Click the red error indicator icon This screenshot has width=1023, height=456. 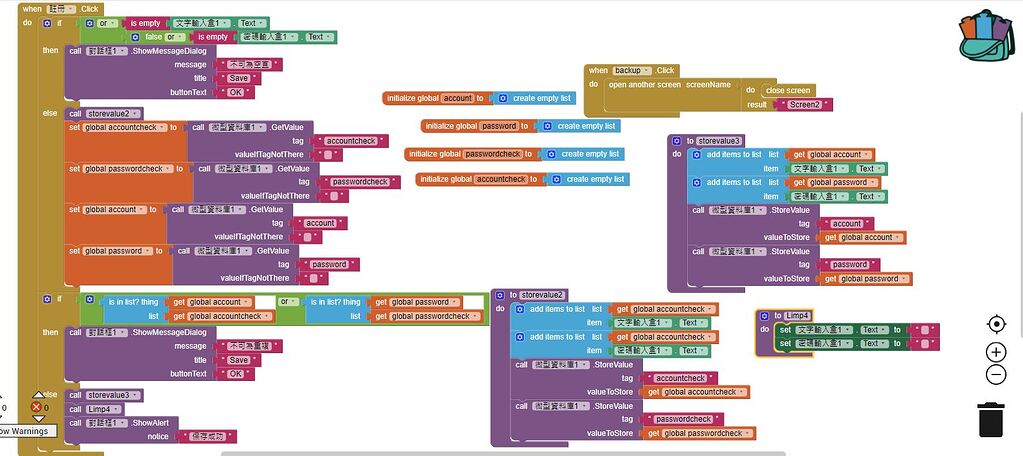click(36, 407)
